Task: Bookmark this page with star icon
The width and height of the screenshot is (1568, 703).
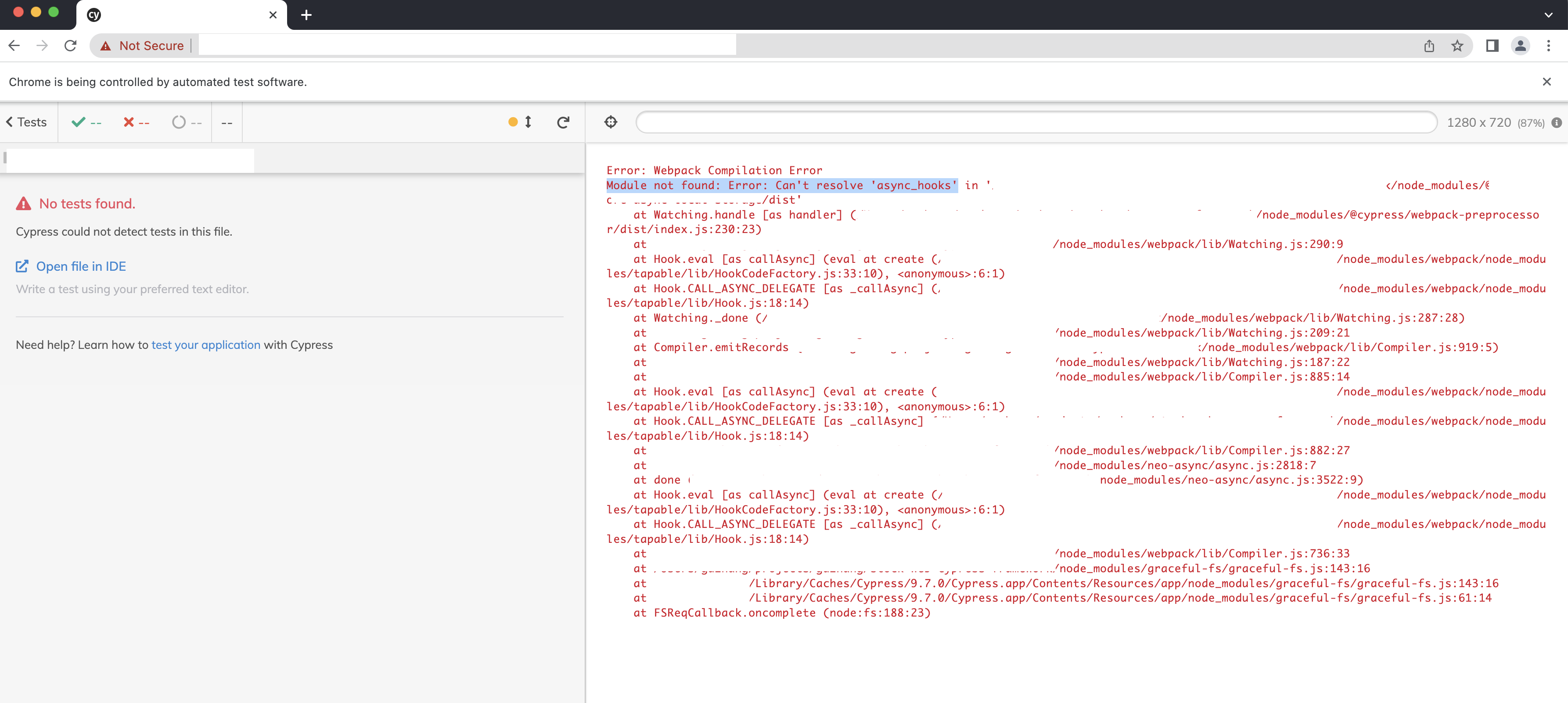Action: coord(1457,46)
